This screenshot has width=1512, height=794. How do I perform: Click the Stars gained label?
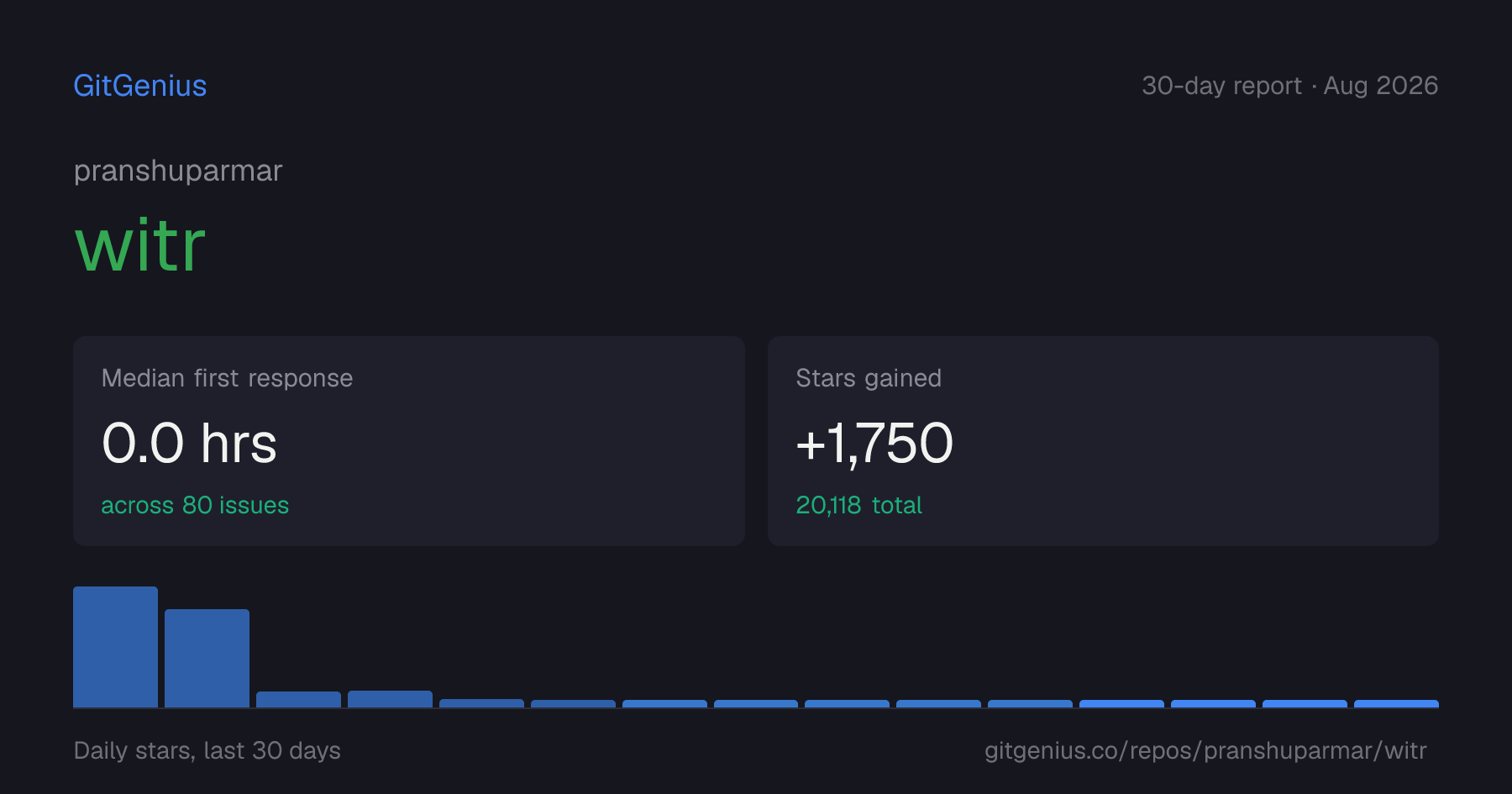869,378
